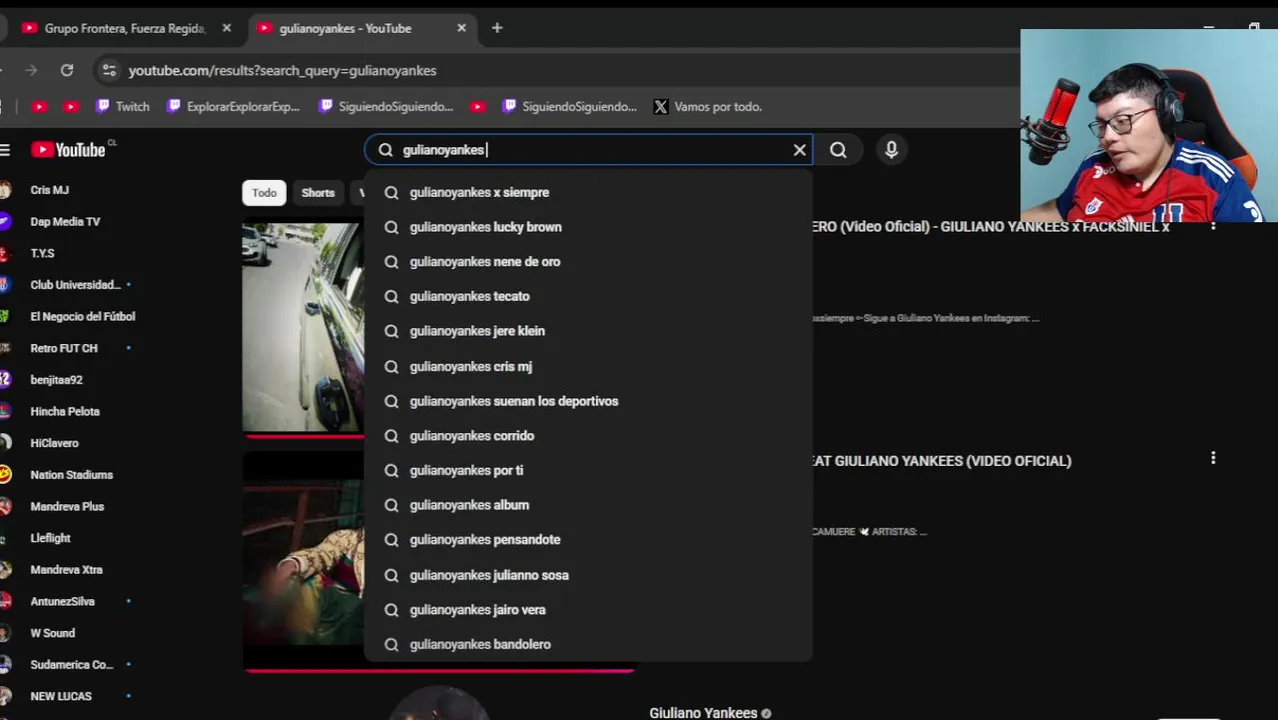Select Shorts filter chip
Screen dimensions: 1278x720
tap(318, 193)
